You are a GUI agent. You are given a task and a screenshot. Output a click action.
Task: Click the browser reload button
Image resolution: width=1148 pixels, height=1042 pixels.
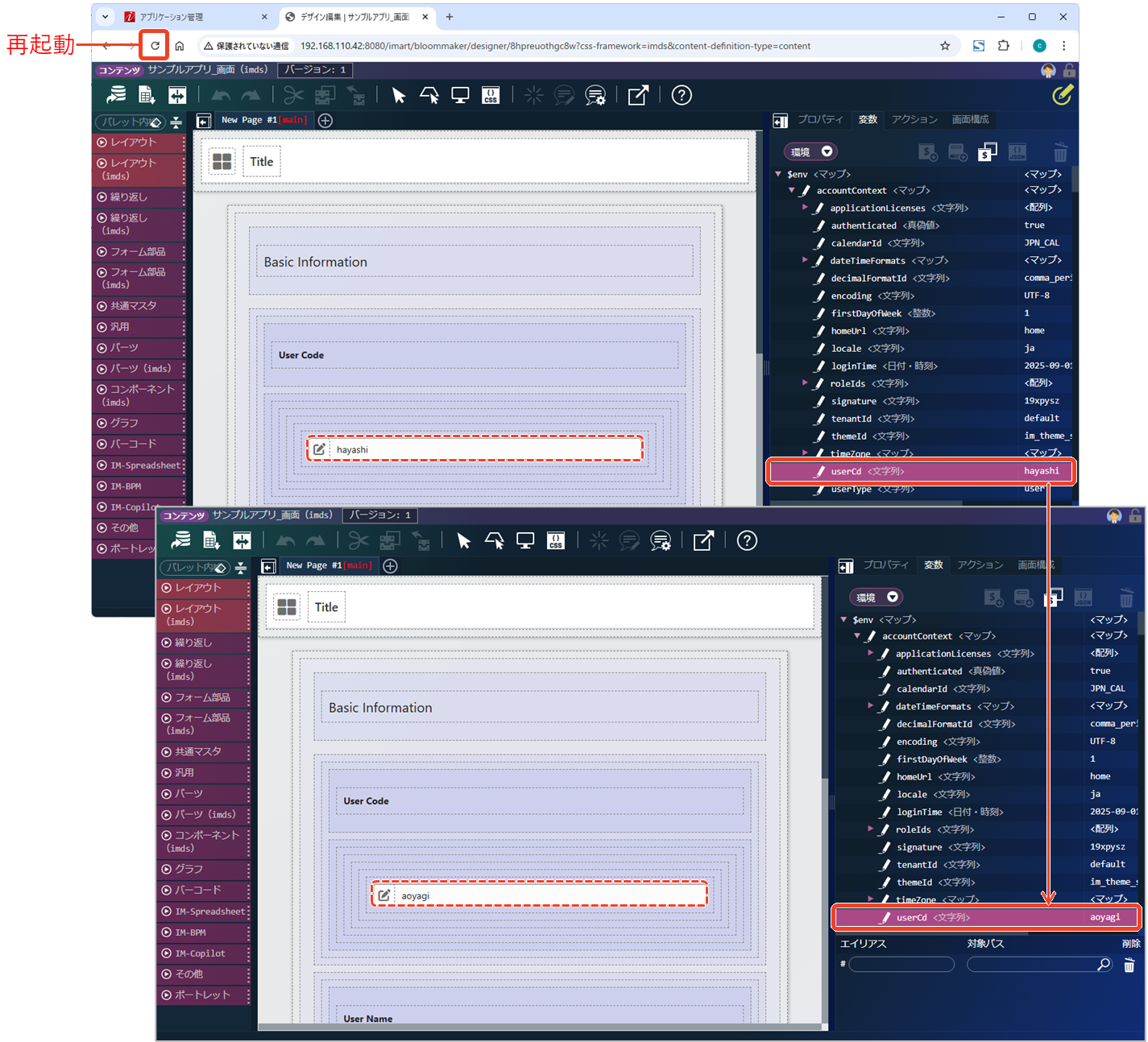[x=155, y=46]
